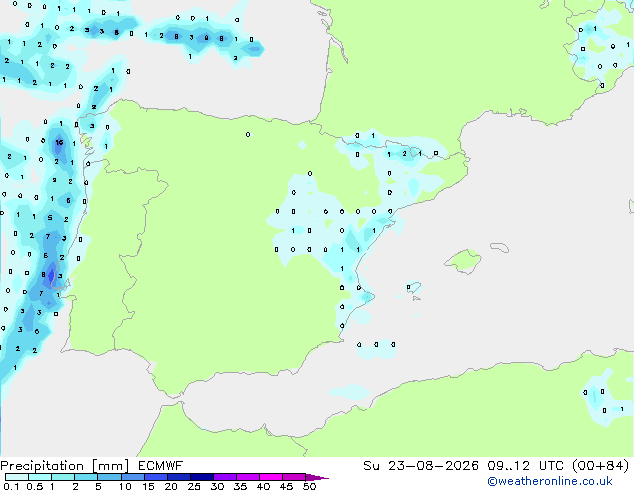This screenshot has width=634, height=490.
Task: Click the legend label '25'
Action: [x=194, y=486]
